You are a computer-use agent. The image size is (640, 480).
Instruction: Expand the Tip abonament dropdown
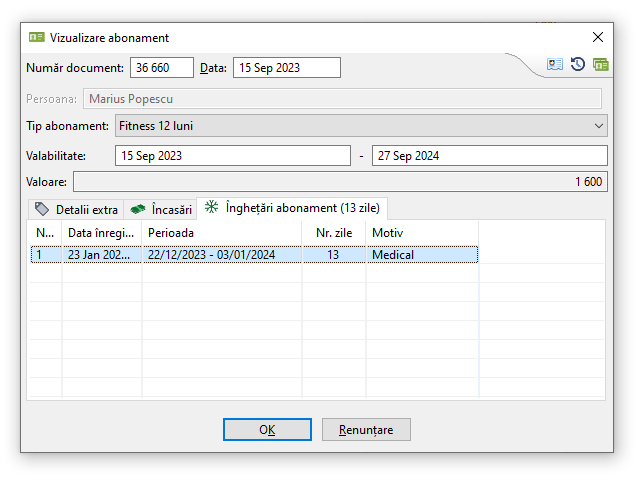pos(599,126)
